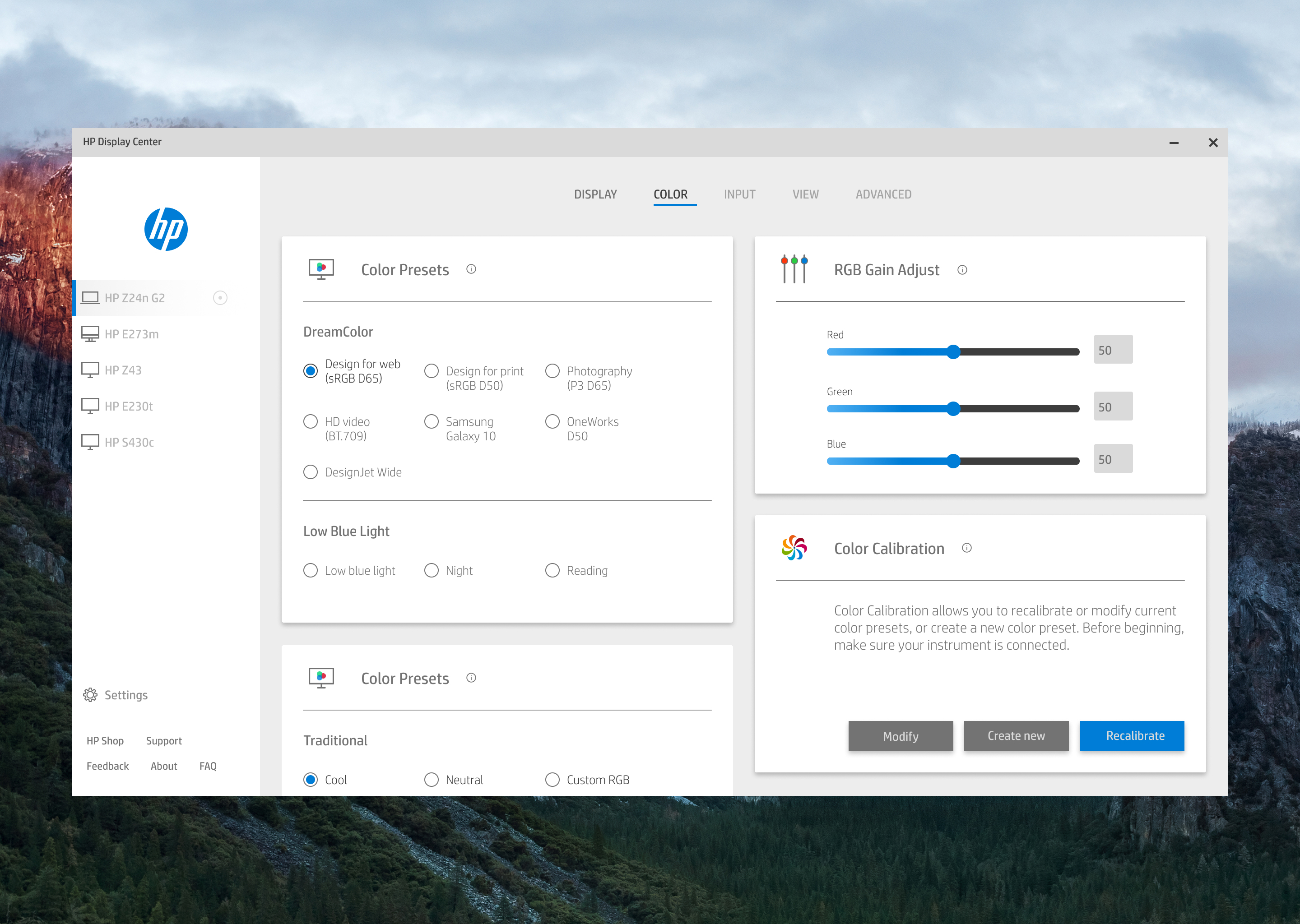Click the Recalibrate button
1300x924 pixels.
click(1132, 736)
